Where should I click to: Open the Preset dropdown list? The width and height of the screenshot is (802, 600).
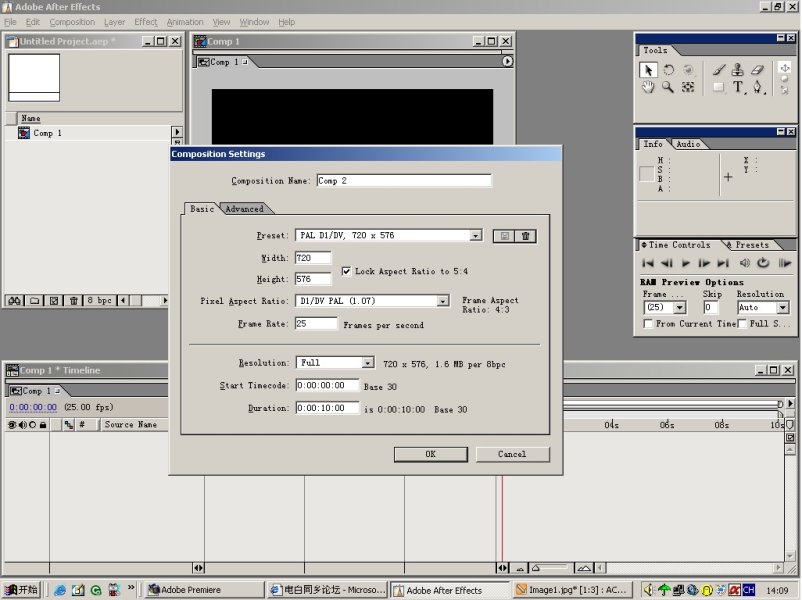point(476,236)
